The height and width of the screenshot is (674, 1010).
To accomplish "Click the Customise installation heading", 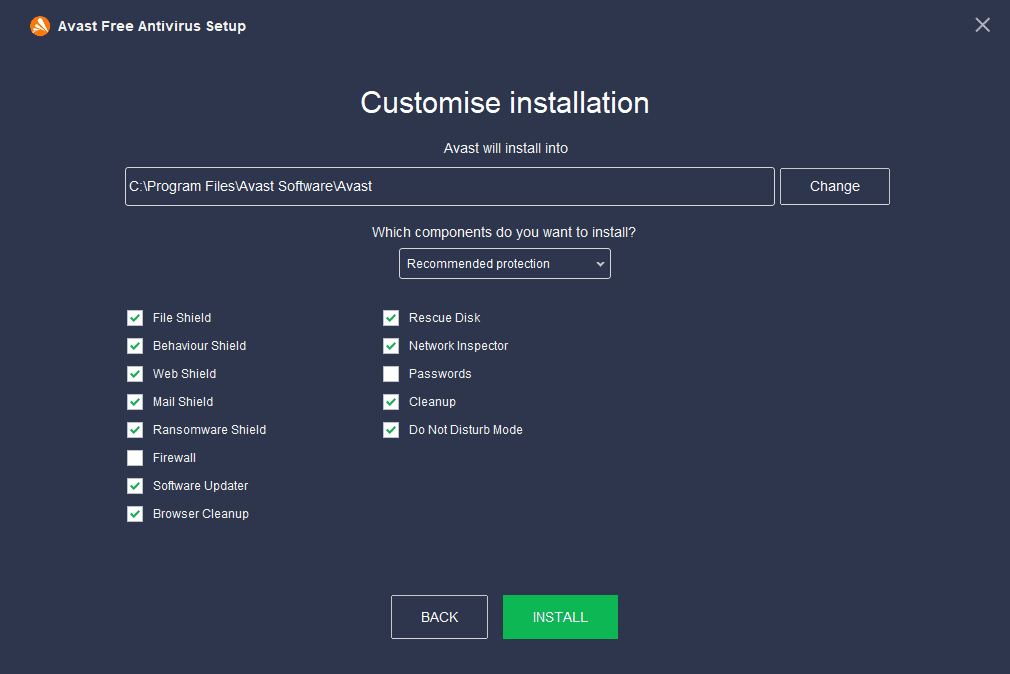I will point(505,103).
